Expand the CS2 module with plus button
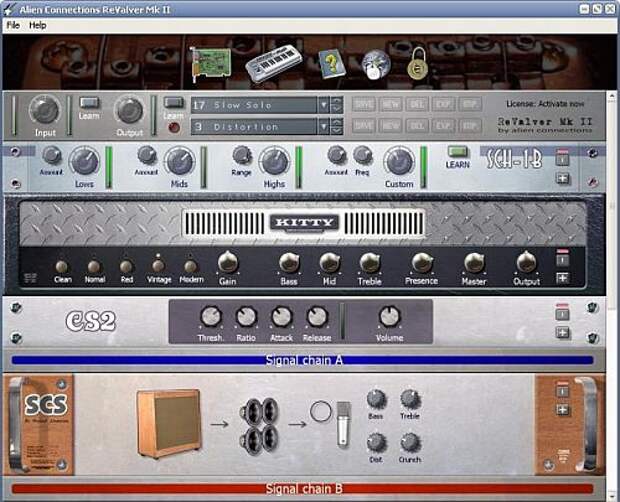620x502 pixels. (562, 333)
